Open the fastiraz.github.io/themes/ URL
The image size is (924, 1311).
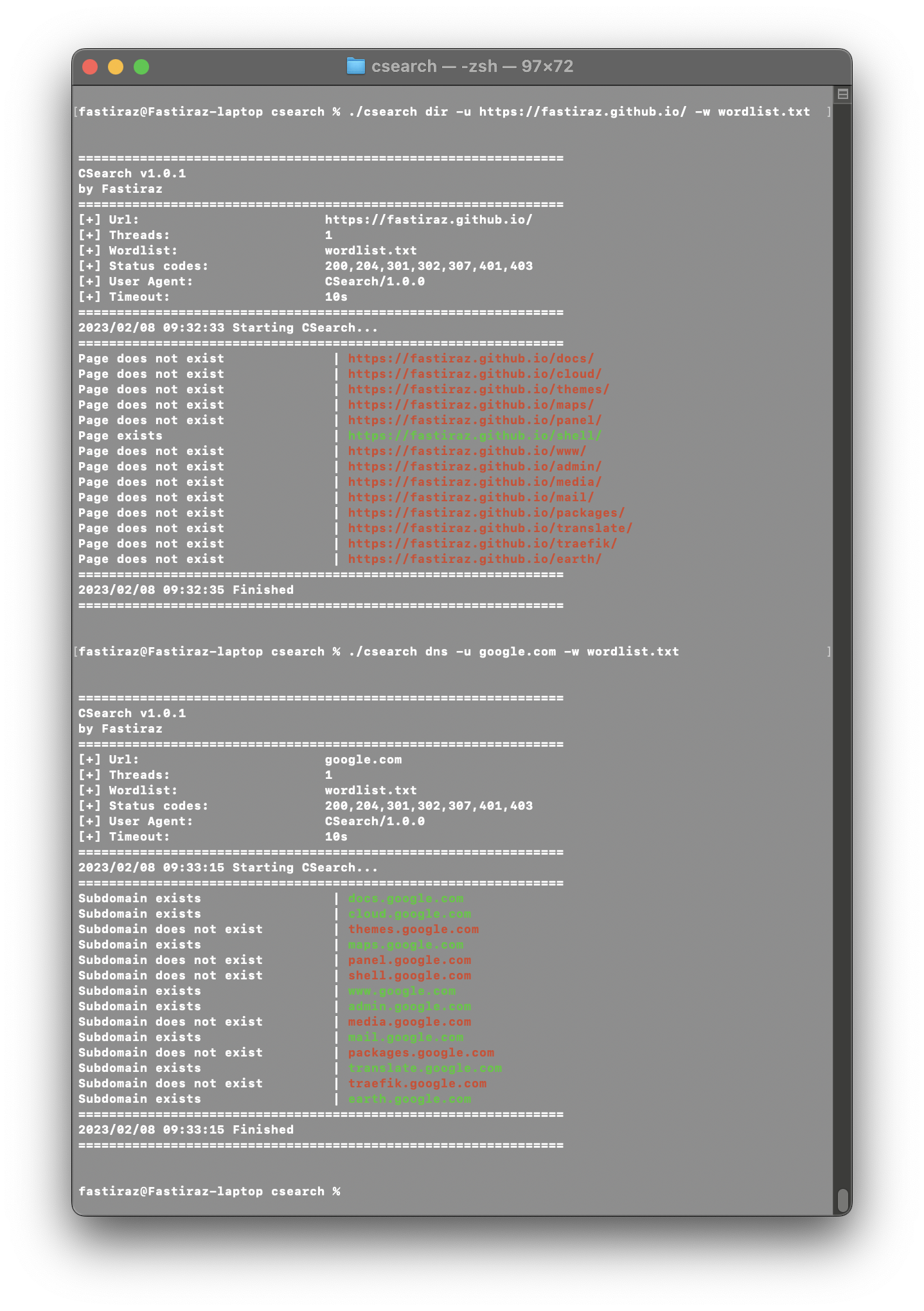tap(479, 389)
